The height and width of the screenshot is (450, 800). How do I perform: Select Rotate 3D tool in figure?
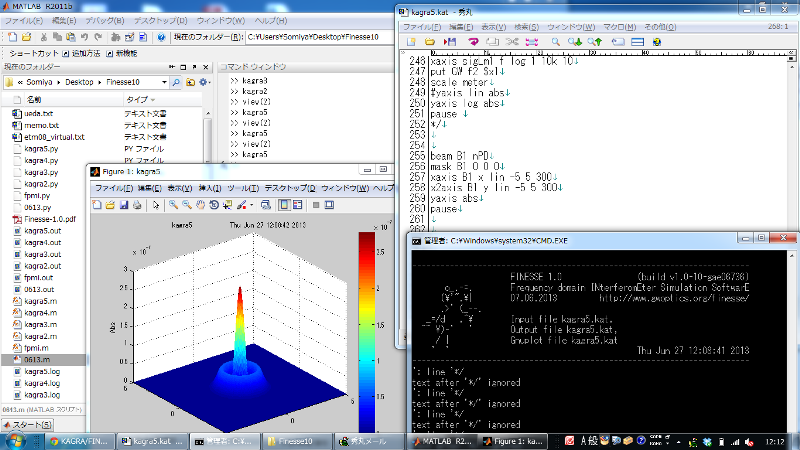click(214, 205)
